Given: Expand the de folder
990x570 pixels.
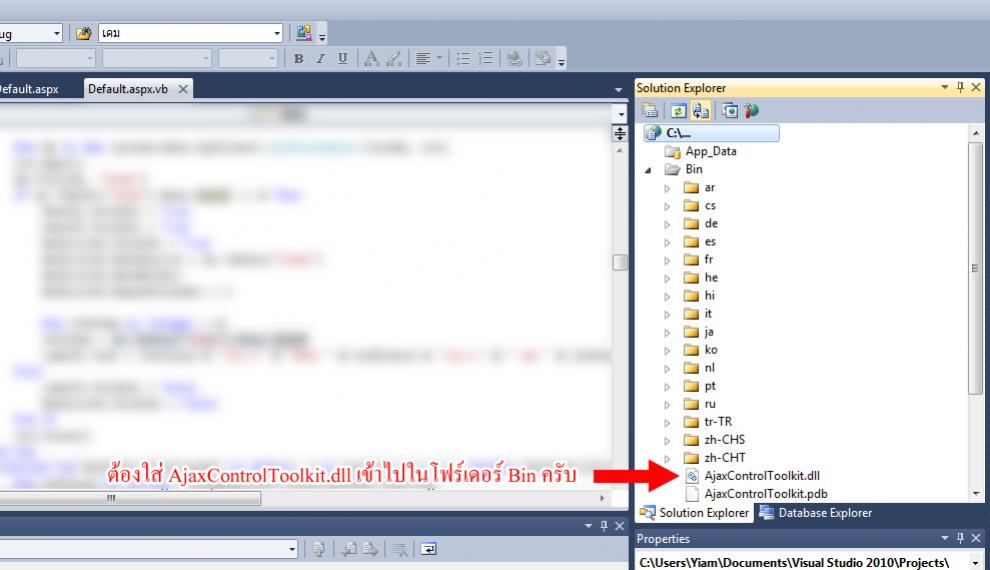Looking at the screenshot, I should point(667,224).
